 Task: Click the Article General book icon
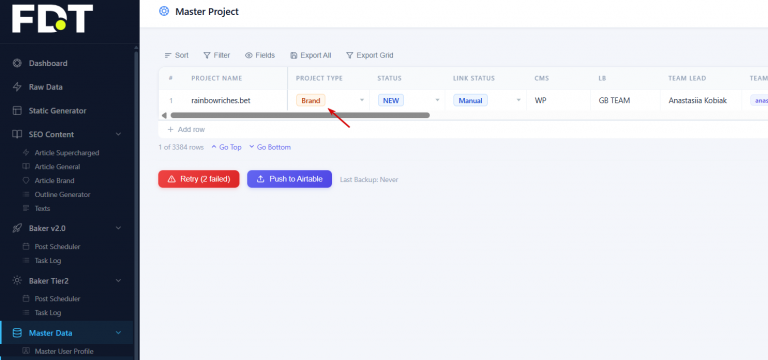[x=26, y=167]
